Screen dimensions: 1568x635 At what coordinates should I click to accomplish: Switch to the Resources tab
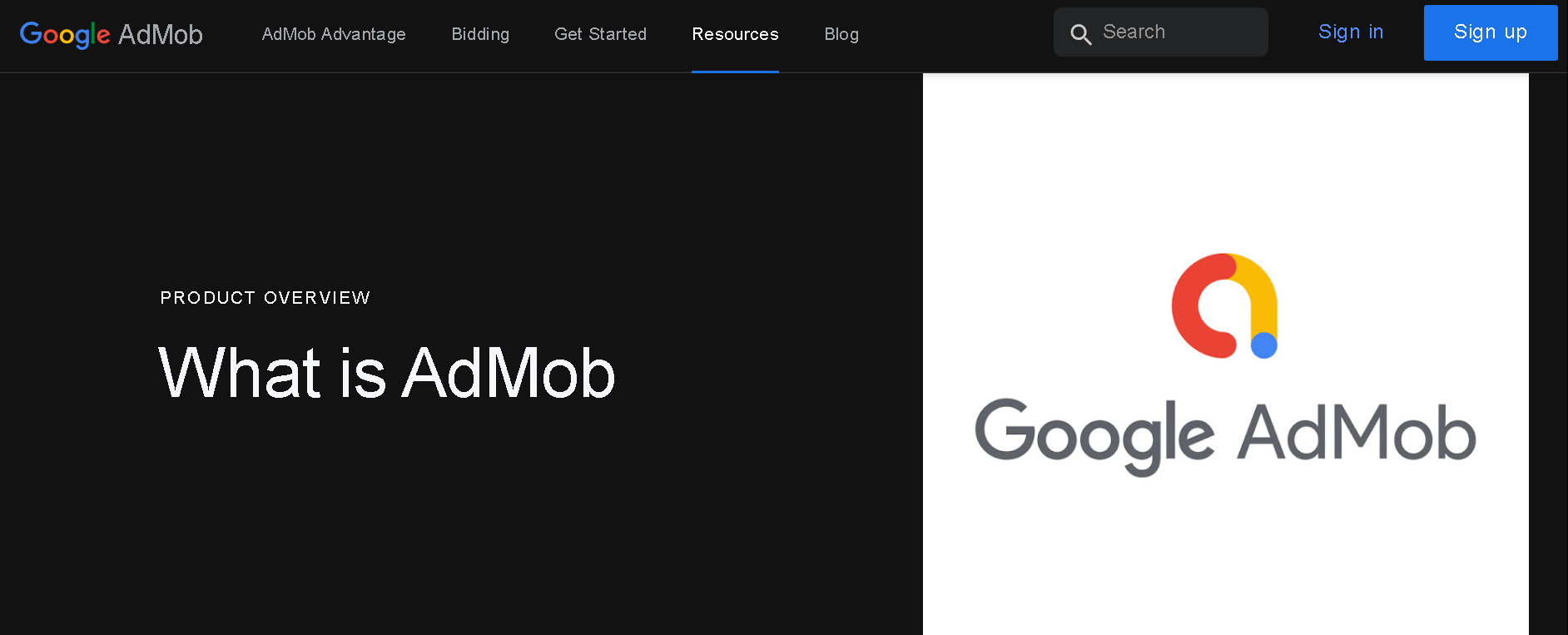point(735,34)
